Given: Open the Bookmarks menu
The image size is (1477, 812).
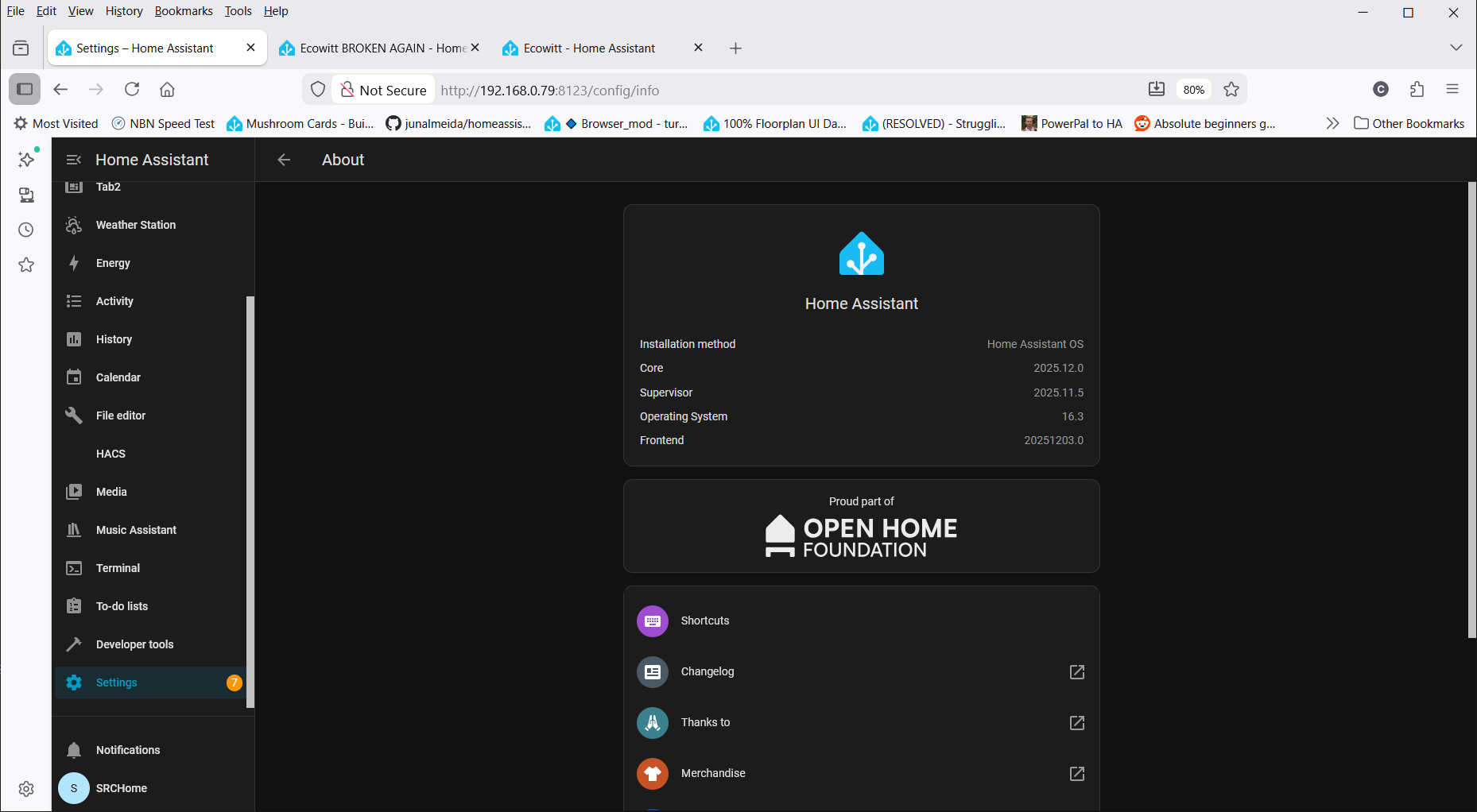Looking at the screenshot, I should 184,11.
